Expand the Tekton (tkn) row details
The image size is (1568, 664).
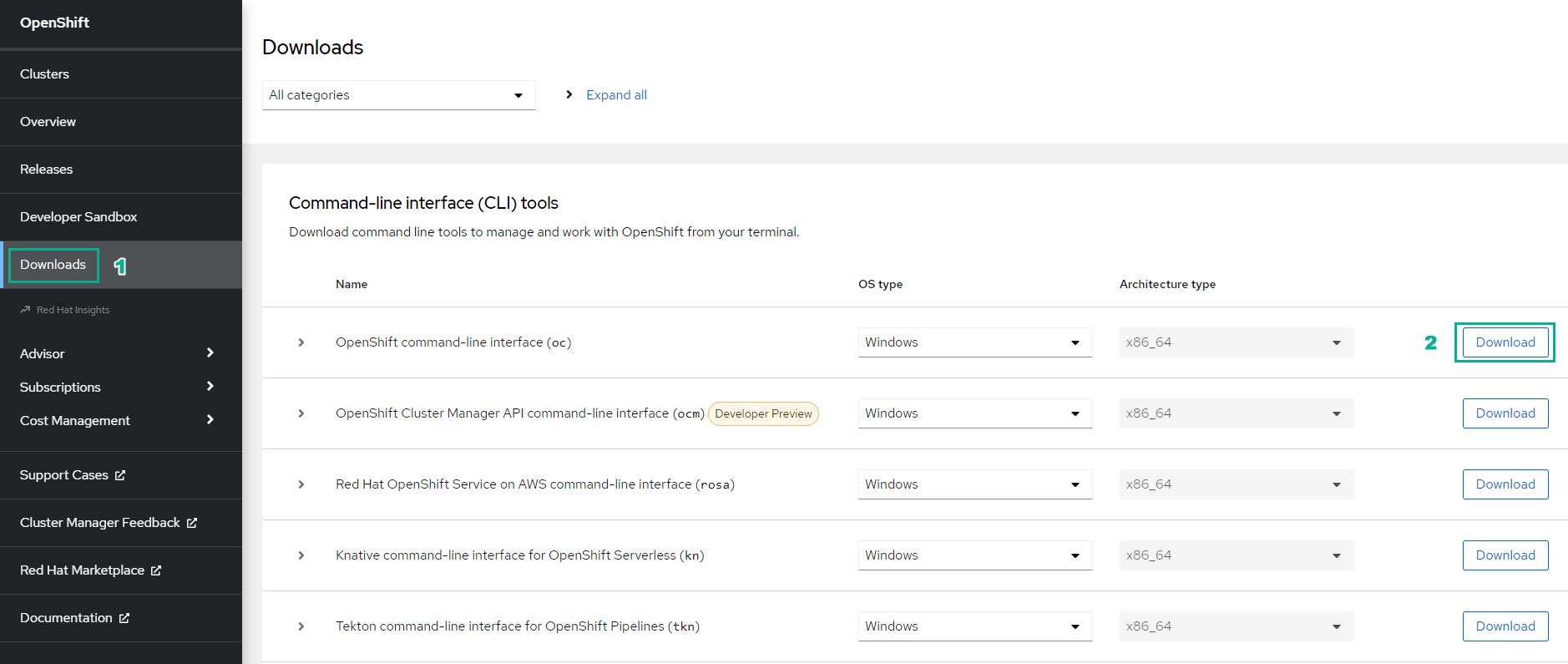301,626
